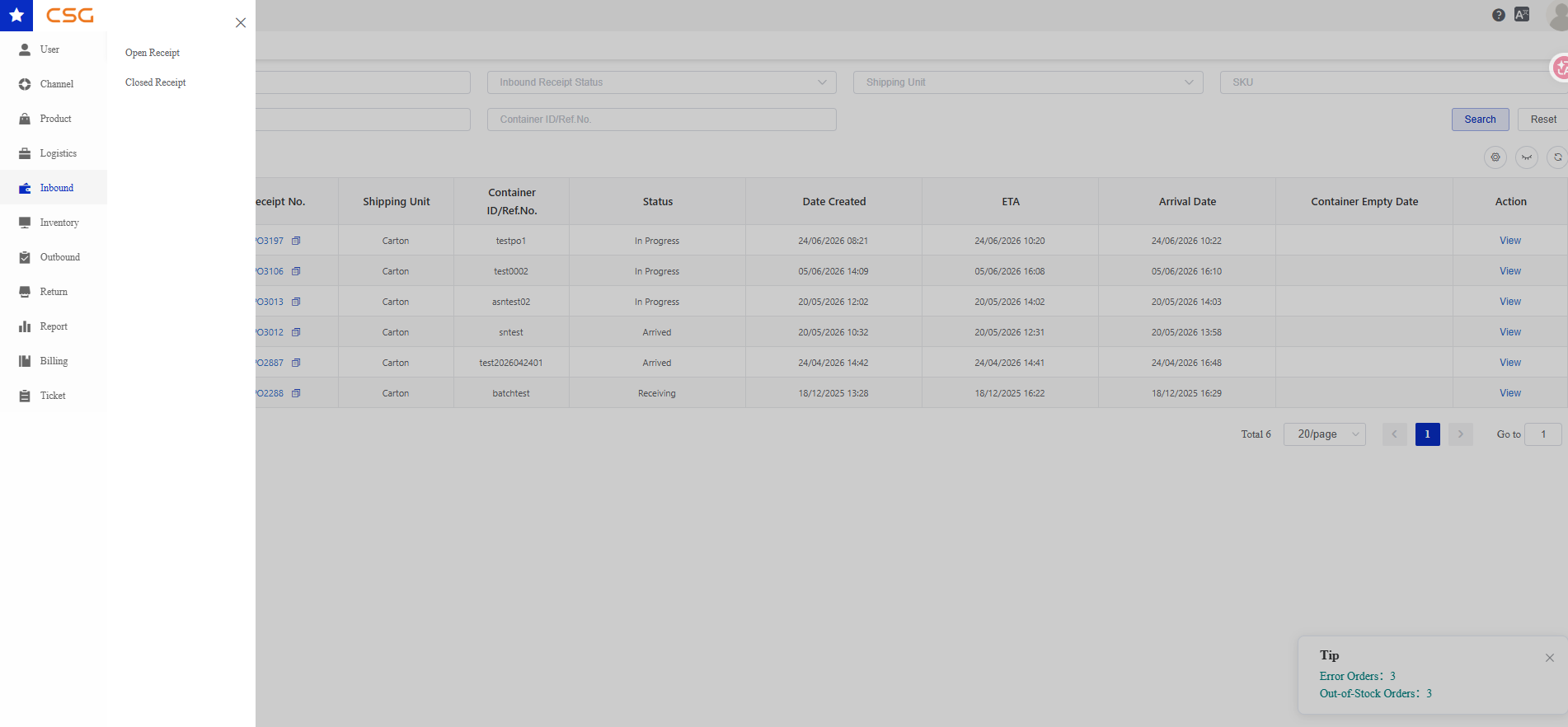The height and width of the screenshot is (727, 1568).
Task: View the batchtest receipt
Action: 1510,393
